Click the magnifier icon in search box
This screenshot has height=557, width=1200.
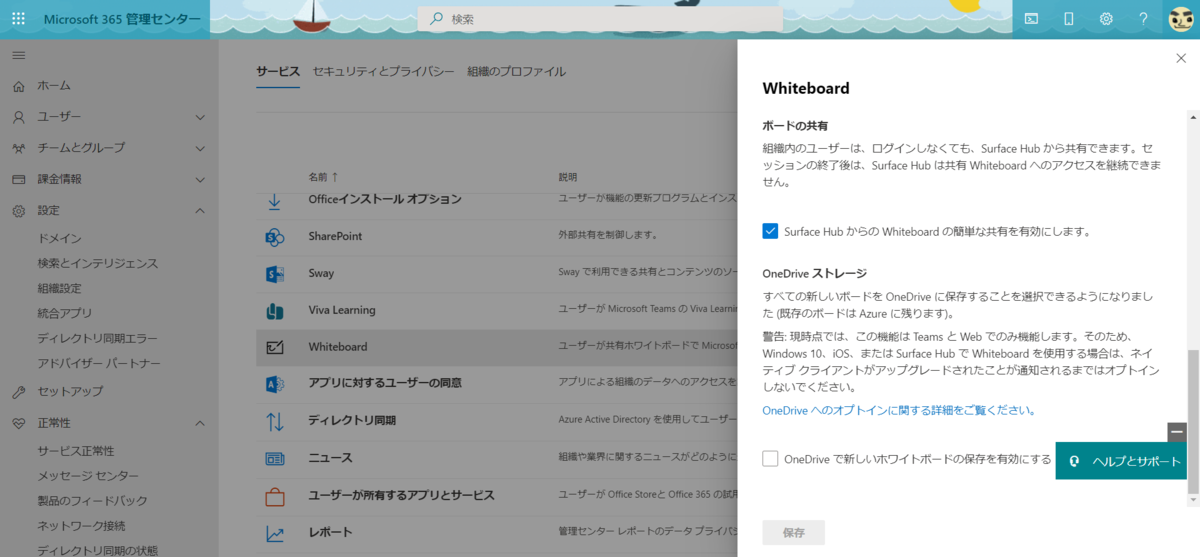pos(436,19)
